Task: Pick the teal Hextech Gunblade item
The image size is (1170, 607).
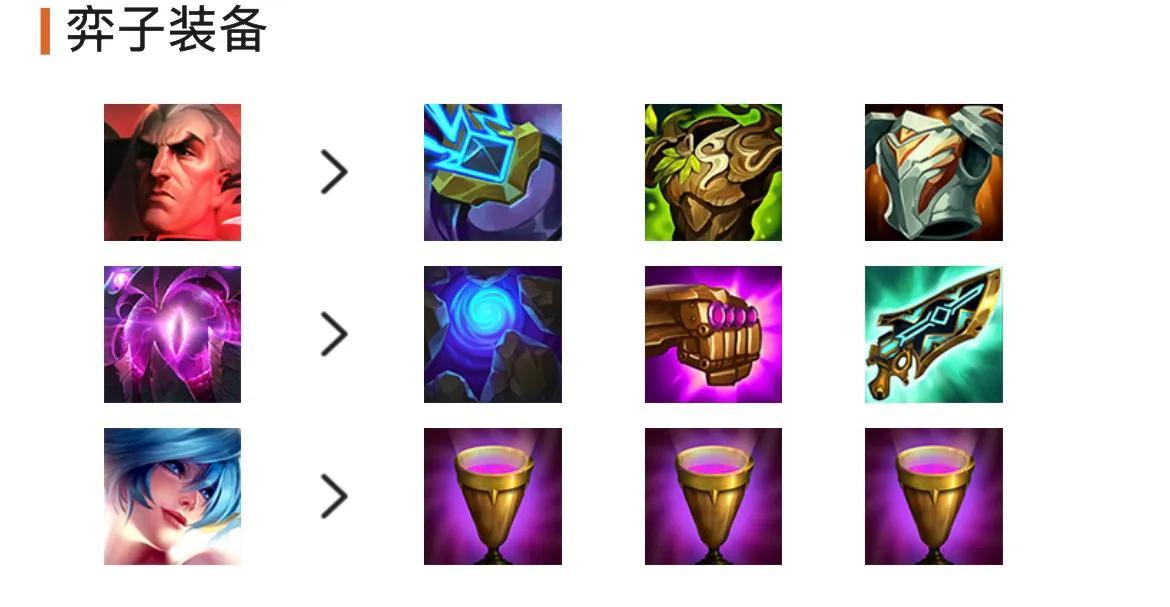Action: coord(933,334)
